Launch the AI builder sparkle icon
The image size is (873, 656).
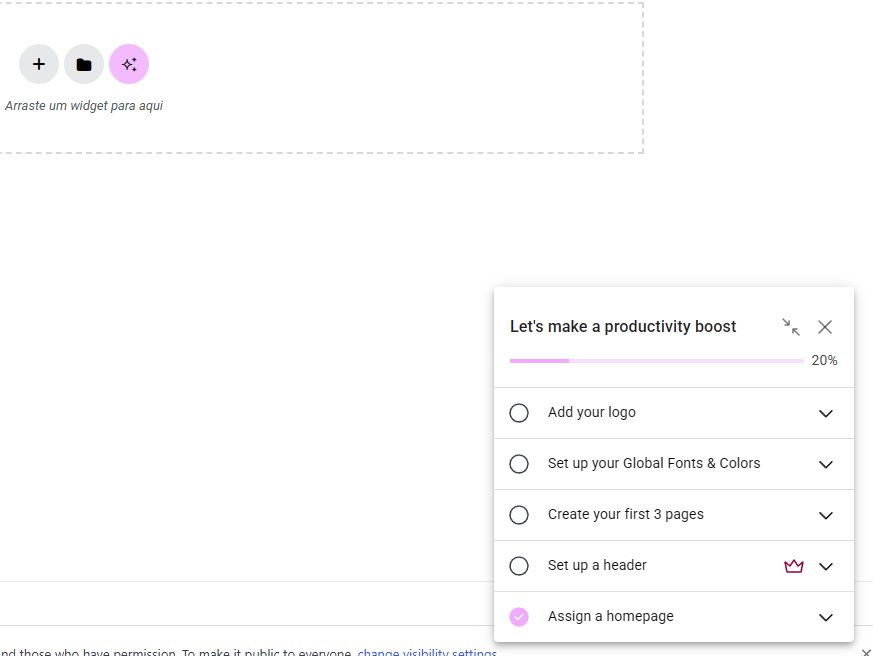click(129, 64)
